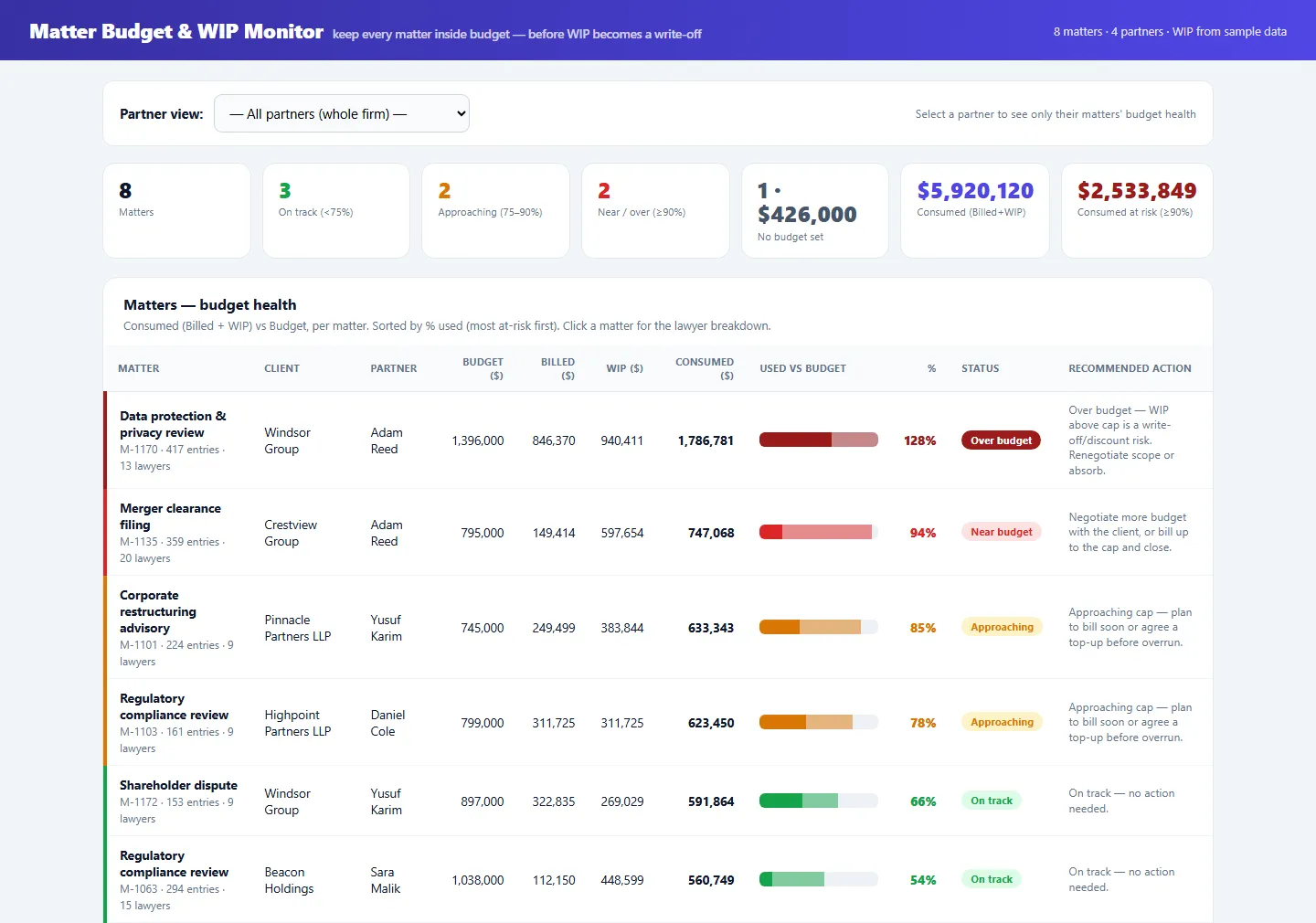Click the Near / over (≥90%) card
The height and width of the screenshot is (923, 1316).
655,210
